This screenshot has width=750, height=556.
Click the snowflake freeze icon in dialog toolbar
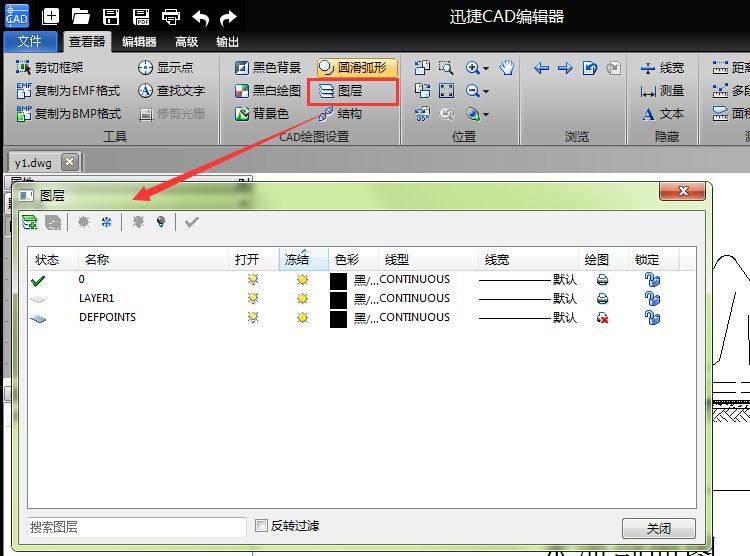click(x=106, y=222)
